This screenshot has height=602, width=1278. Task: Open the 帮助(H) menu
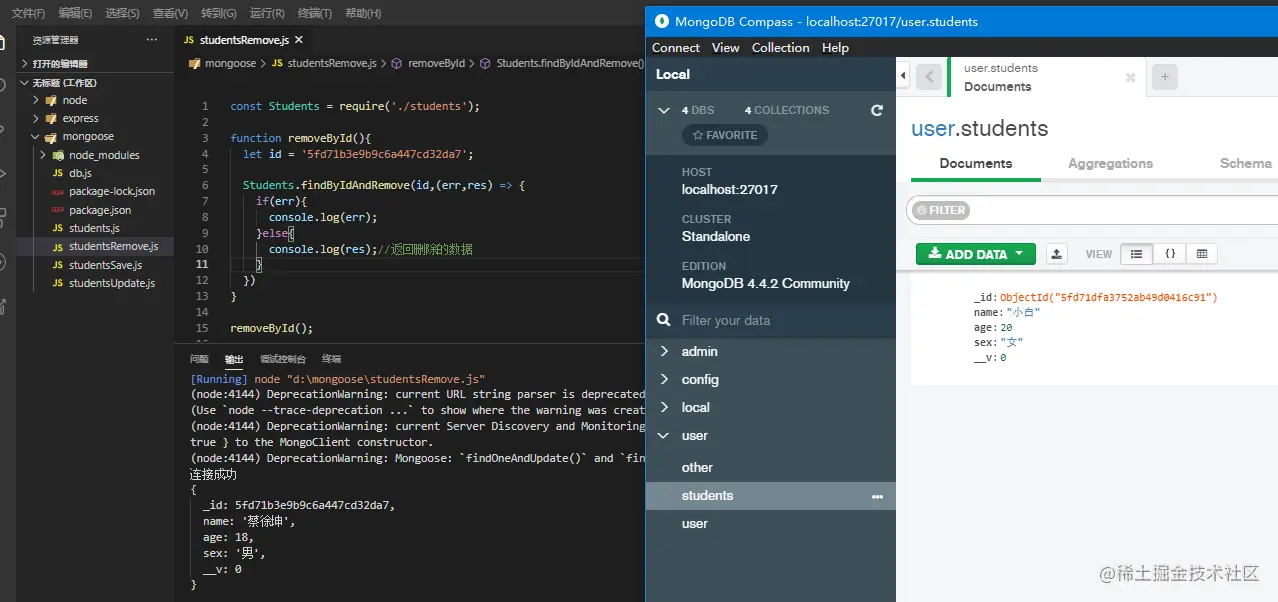362,13
